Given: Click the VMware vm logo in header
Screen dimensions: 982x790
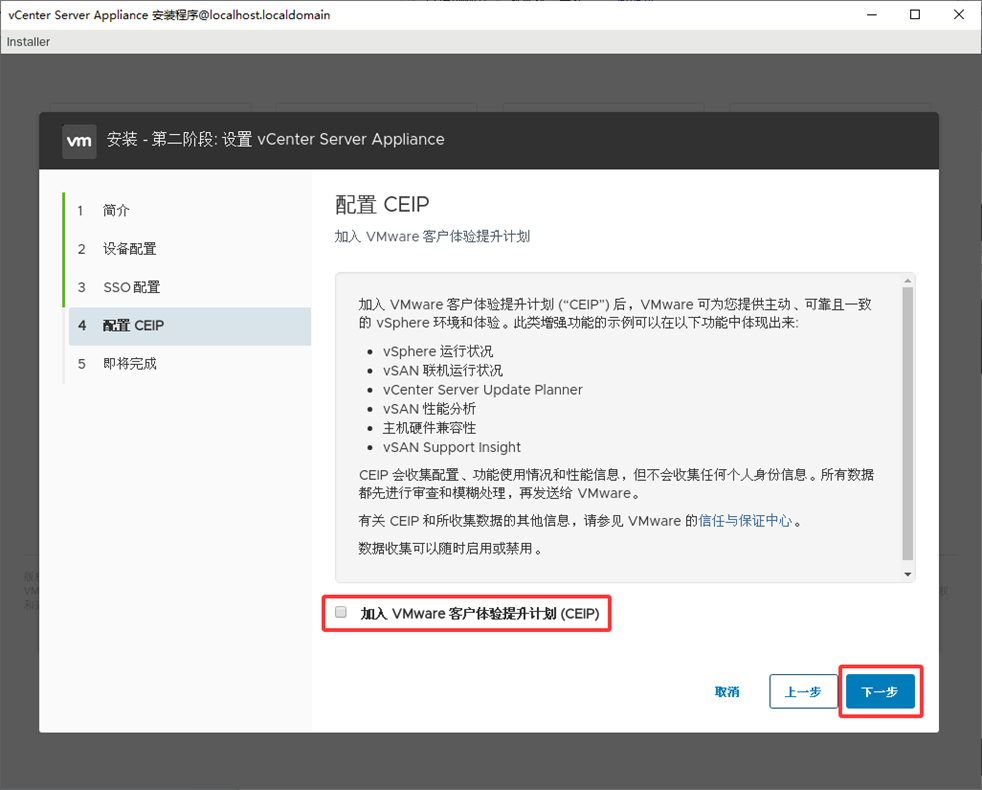Looking at the screenshot, I should (79, 141).
